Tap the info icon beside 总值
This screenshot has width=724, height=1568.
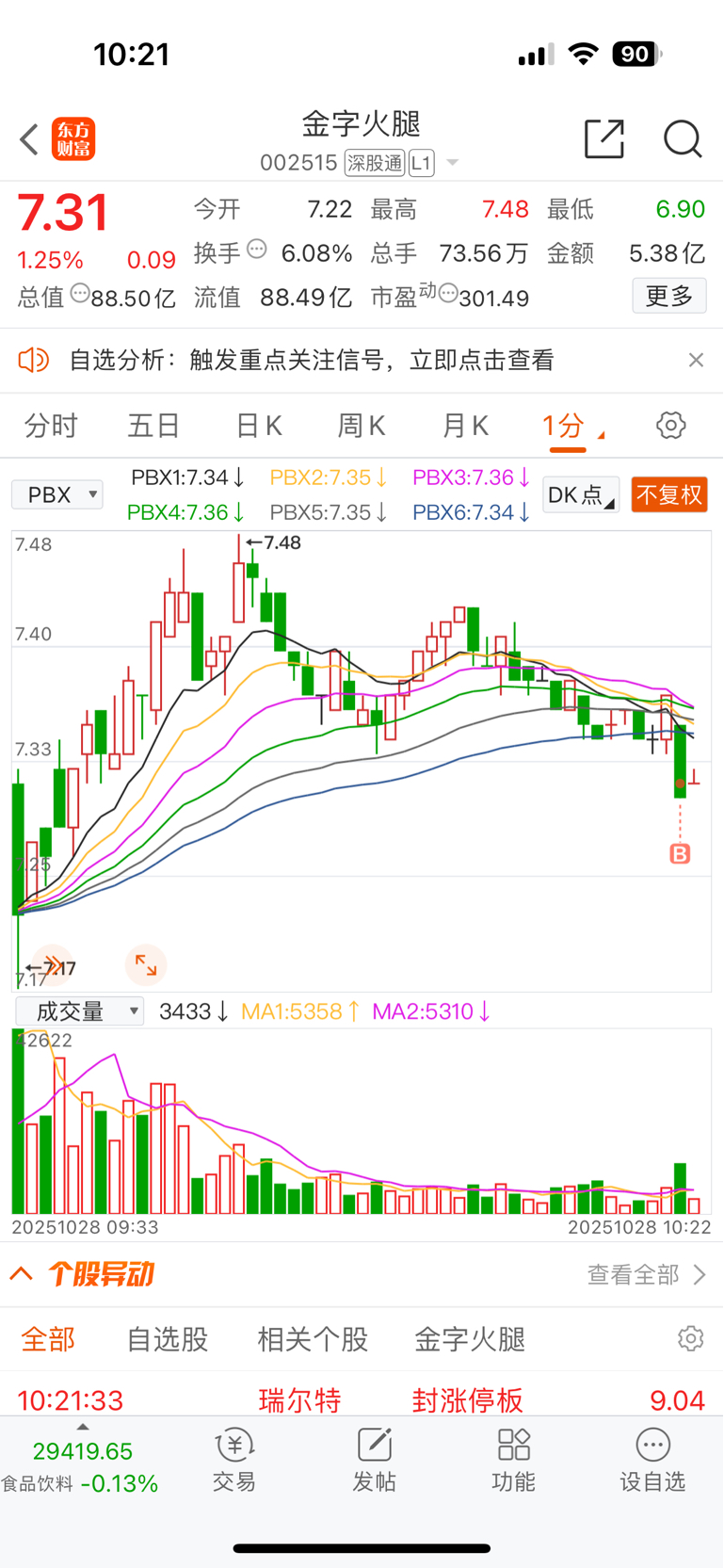click(80, 293)
